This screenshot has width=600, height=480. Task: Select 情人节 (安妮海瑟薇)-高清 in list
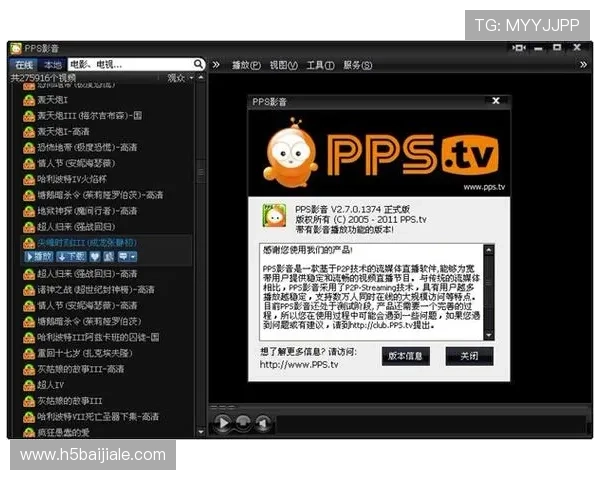[87, 306]
